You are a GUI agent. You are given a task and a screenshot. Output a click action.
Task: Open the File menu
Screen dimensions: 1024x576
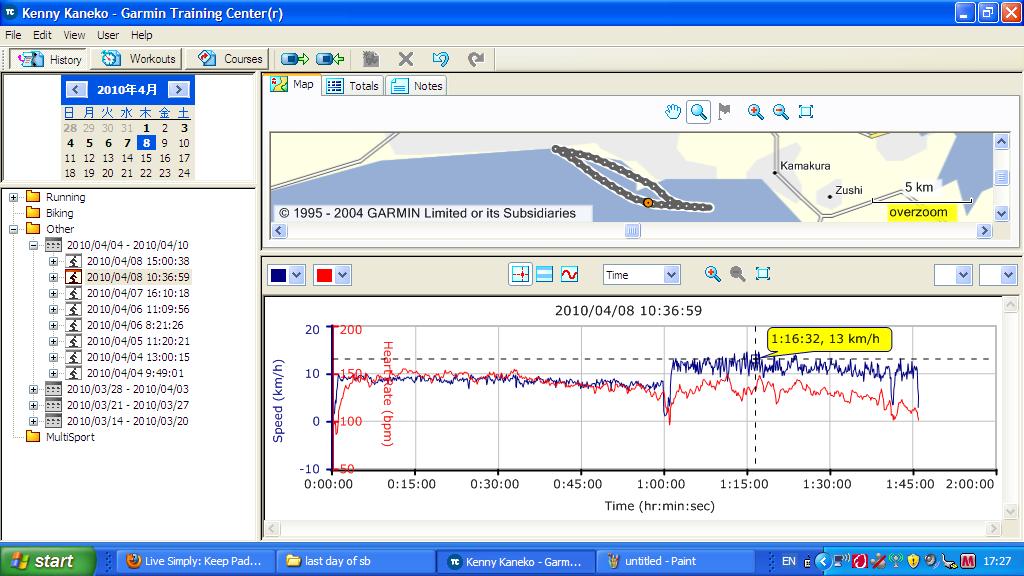tap(13, 35)
